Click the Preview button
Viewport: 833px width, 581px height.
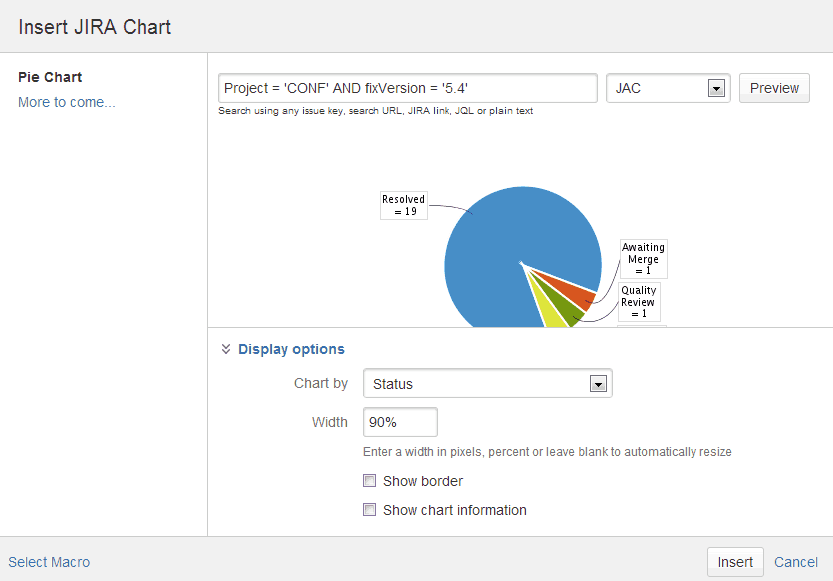774,88
